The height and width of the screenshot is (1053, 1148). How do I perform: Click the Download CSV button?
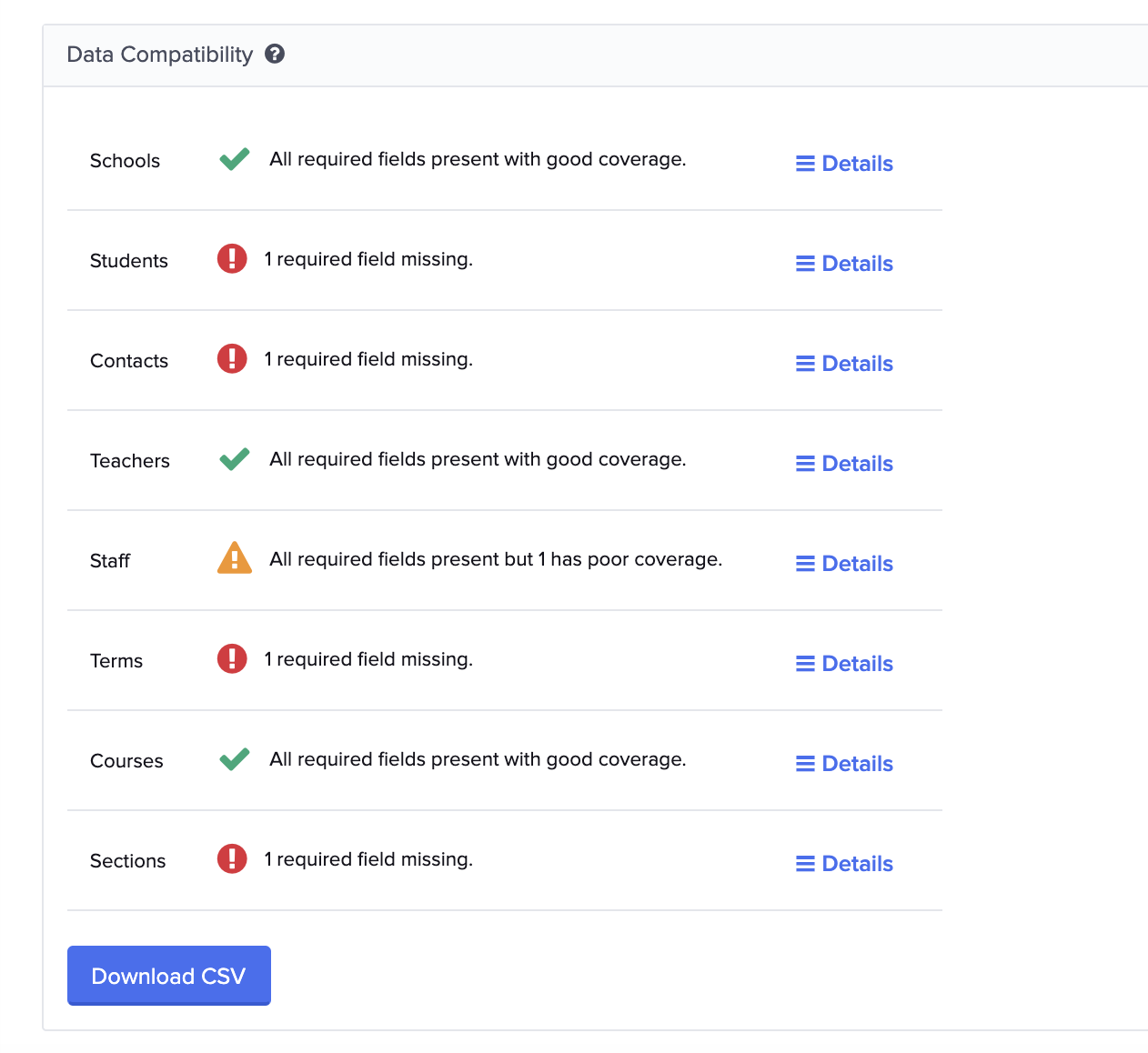pyautogui.click(x=168, y=975)
